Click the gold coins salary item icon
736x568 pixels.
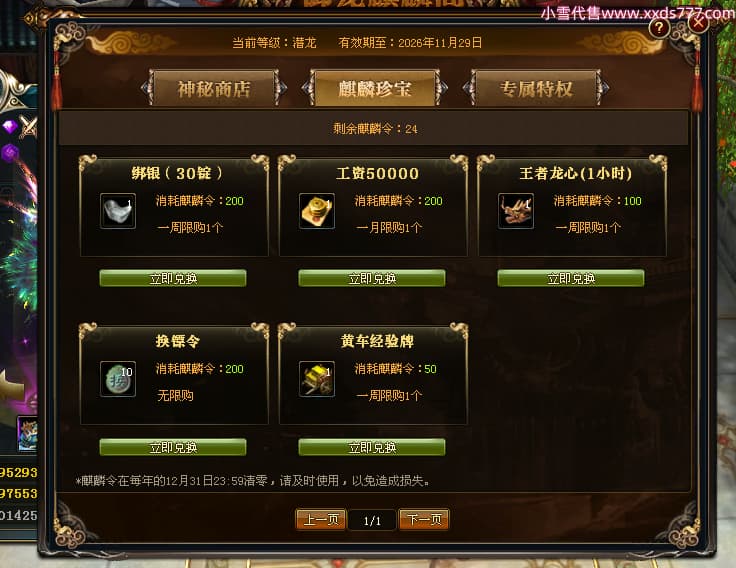[x=317, y=211]
